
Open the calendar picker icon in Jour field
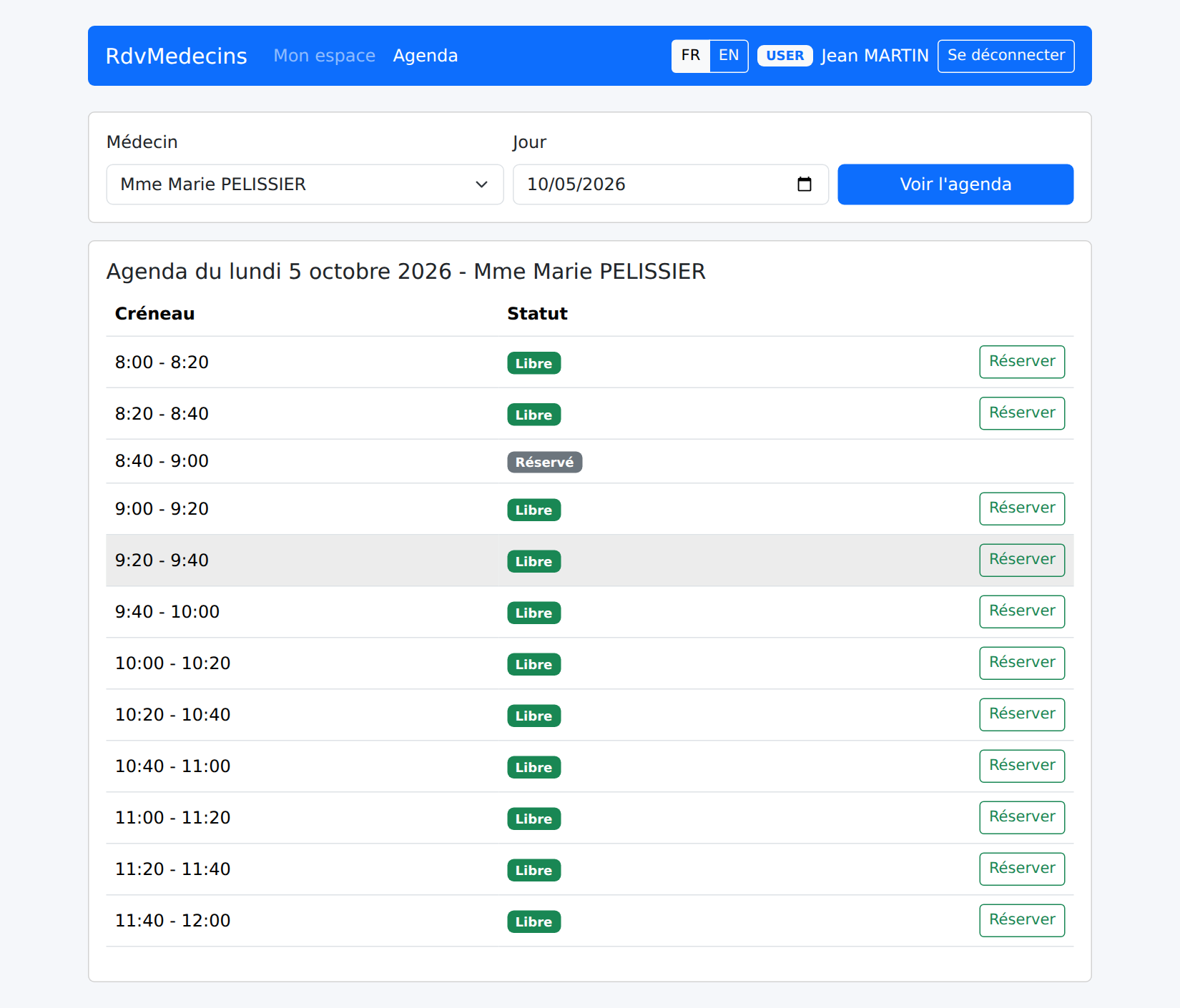804,184
